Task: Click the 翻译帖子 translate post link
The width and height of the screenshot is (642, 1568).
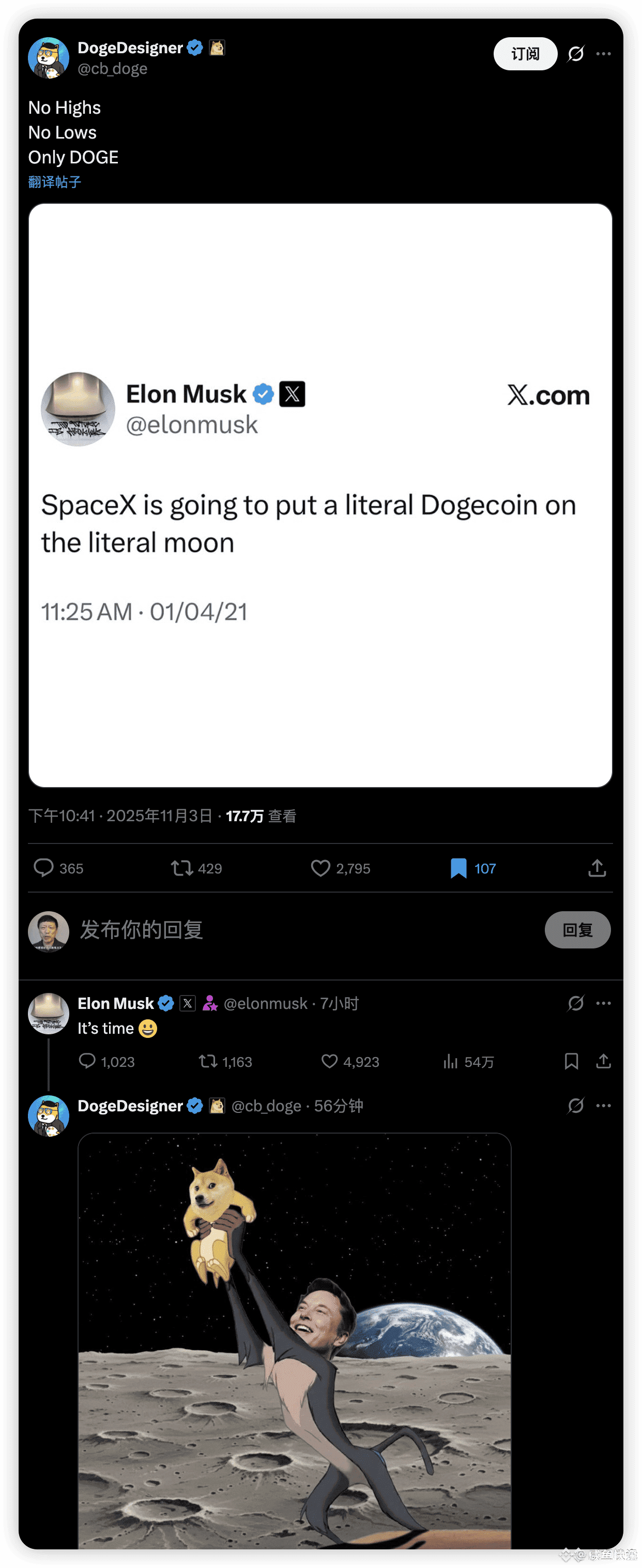Action: coord(54,182)
